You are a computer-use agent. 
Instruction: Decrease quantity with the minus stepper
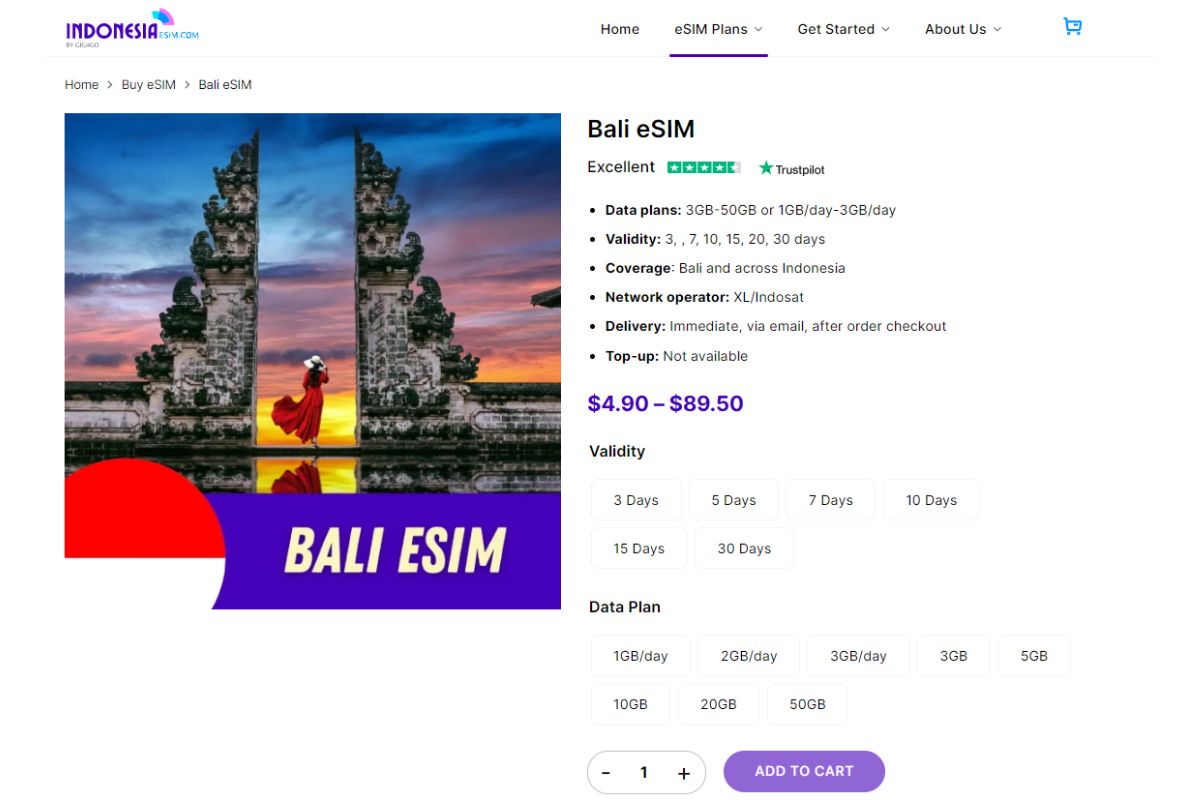click(606, 772)
